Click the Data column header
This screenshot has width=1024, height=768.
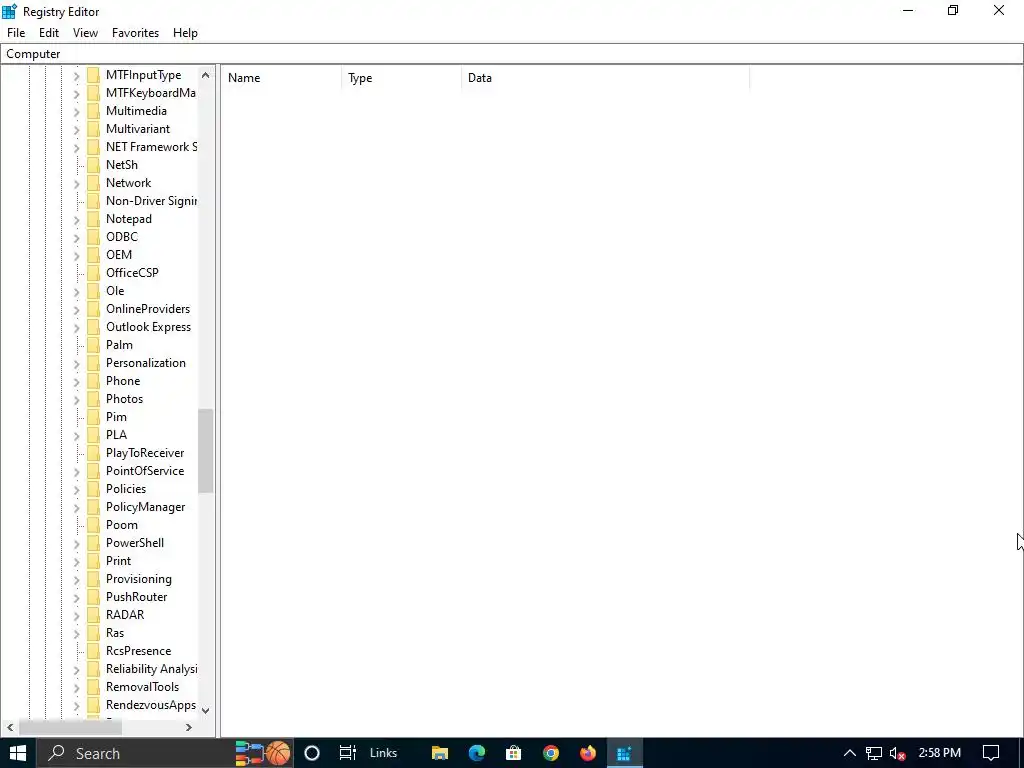pyautogui.click(x=605, y=78)
